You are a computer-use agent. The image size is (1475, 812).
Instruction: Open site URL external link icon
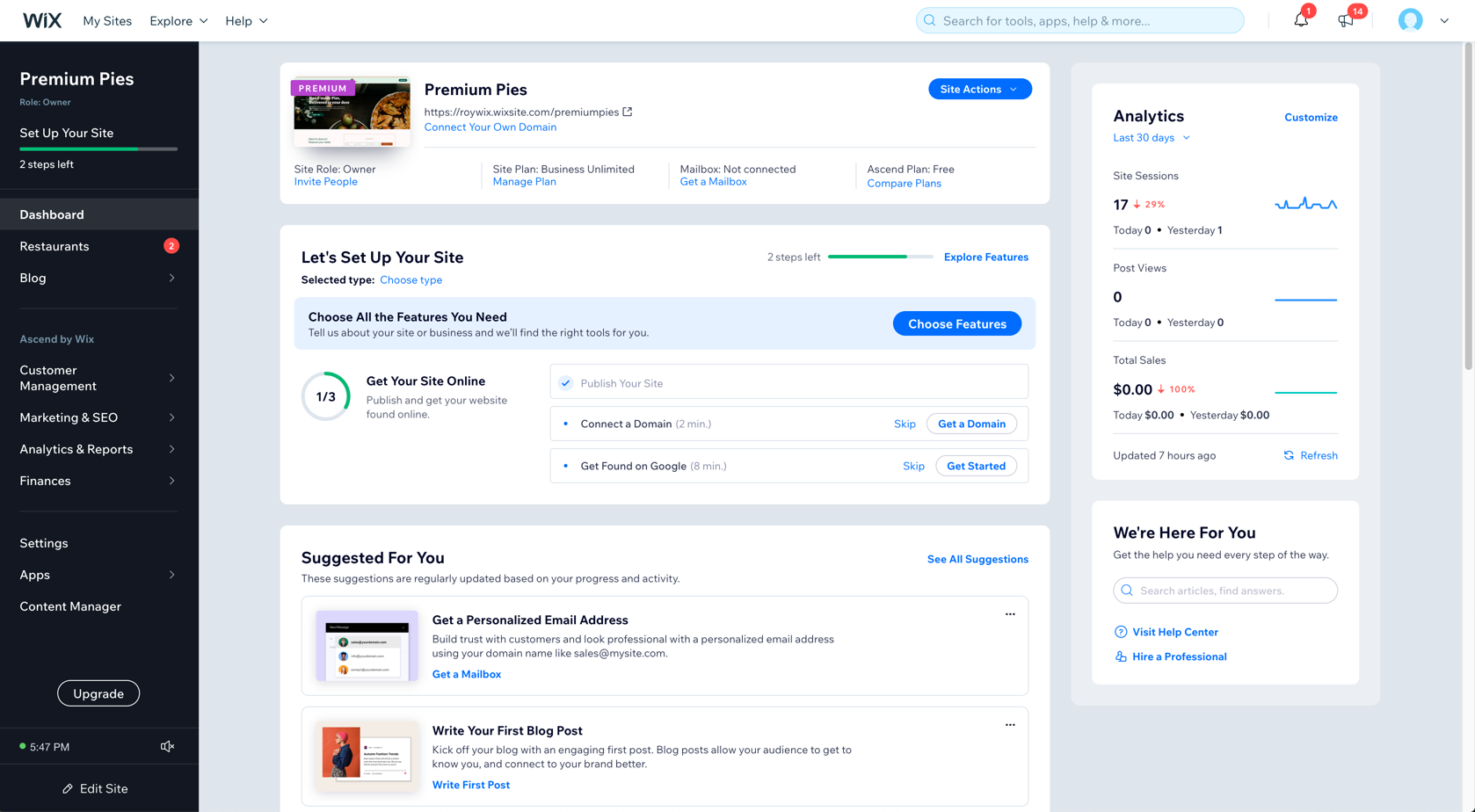point(628,112)
